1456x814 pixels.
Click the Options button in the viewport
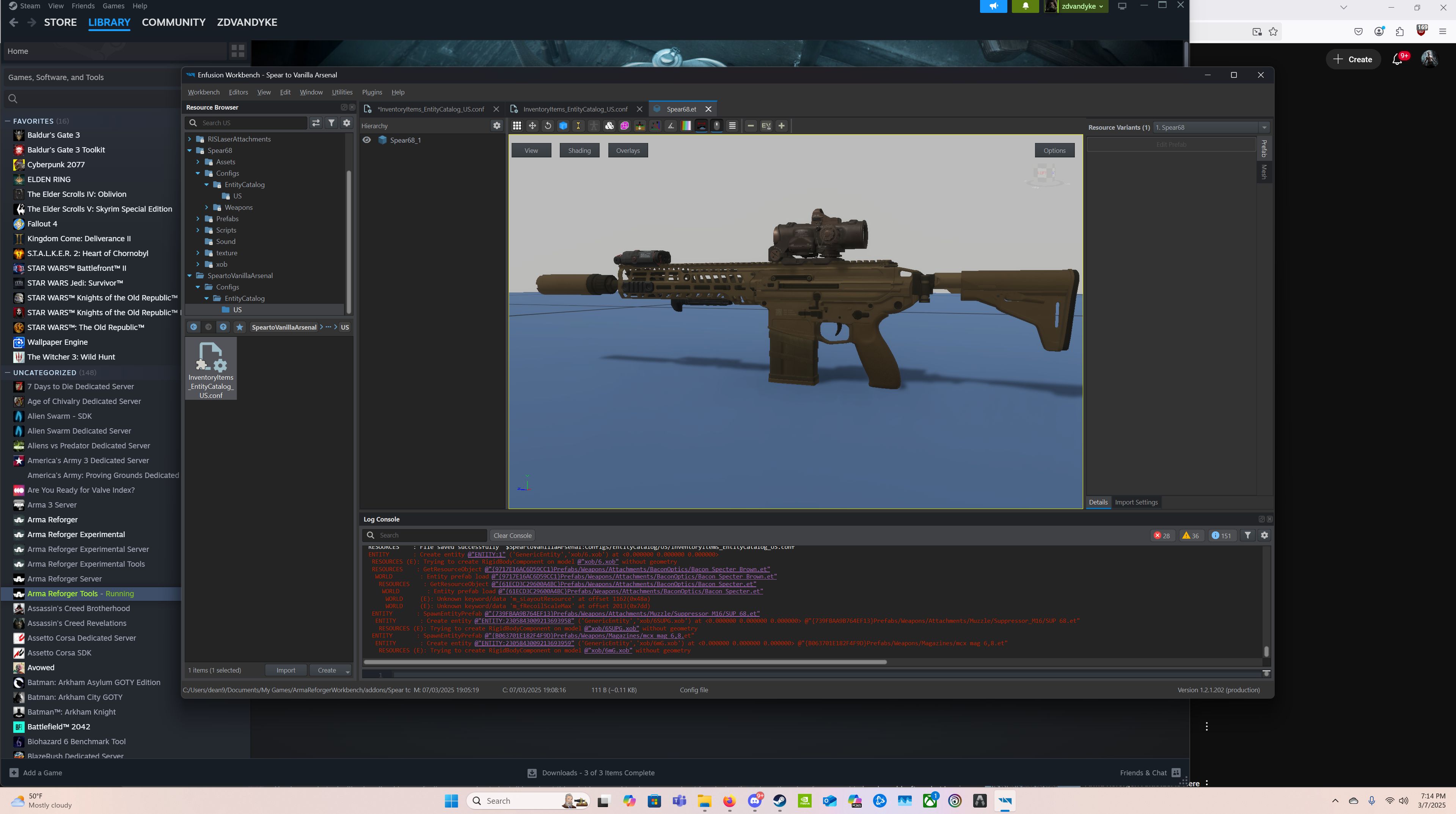click(1054, 150)
